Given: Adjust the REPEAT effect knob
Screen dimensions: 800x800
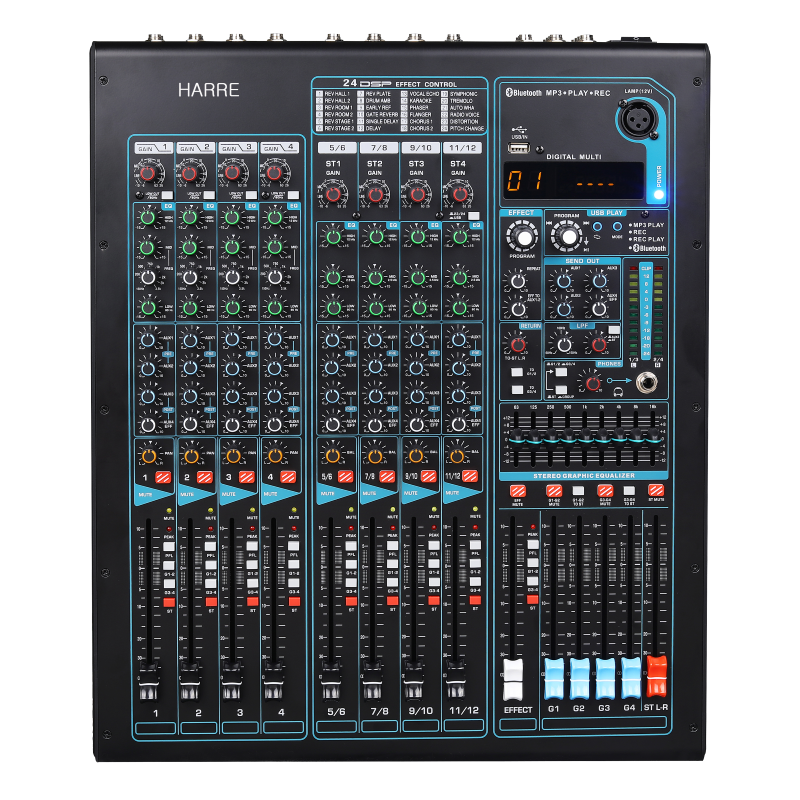Looking at the screenshot, I should pos(516,281).
